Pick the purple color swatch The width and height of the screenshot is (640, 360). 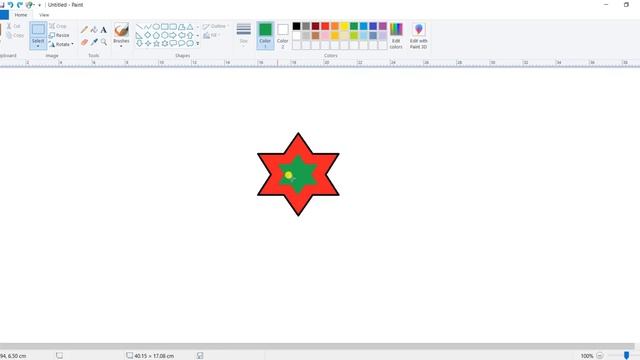coord(382,26)
